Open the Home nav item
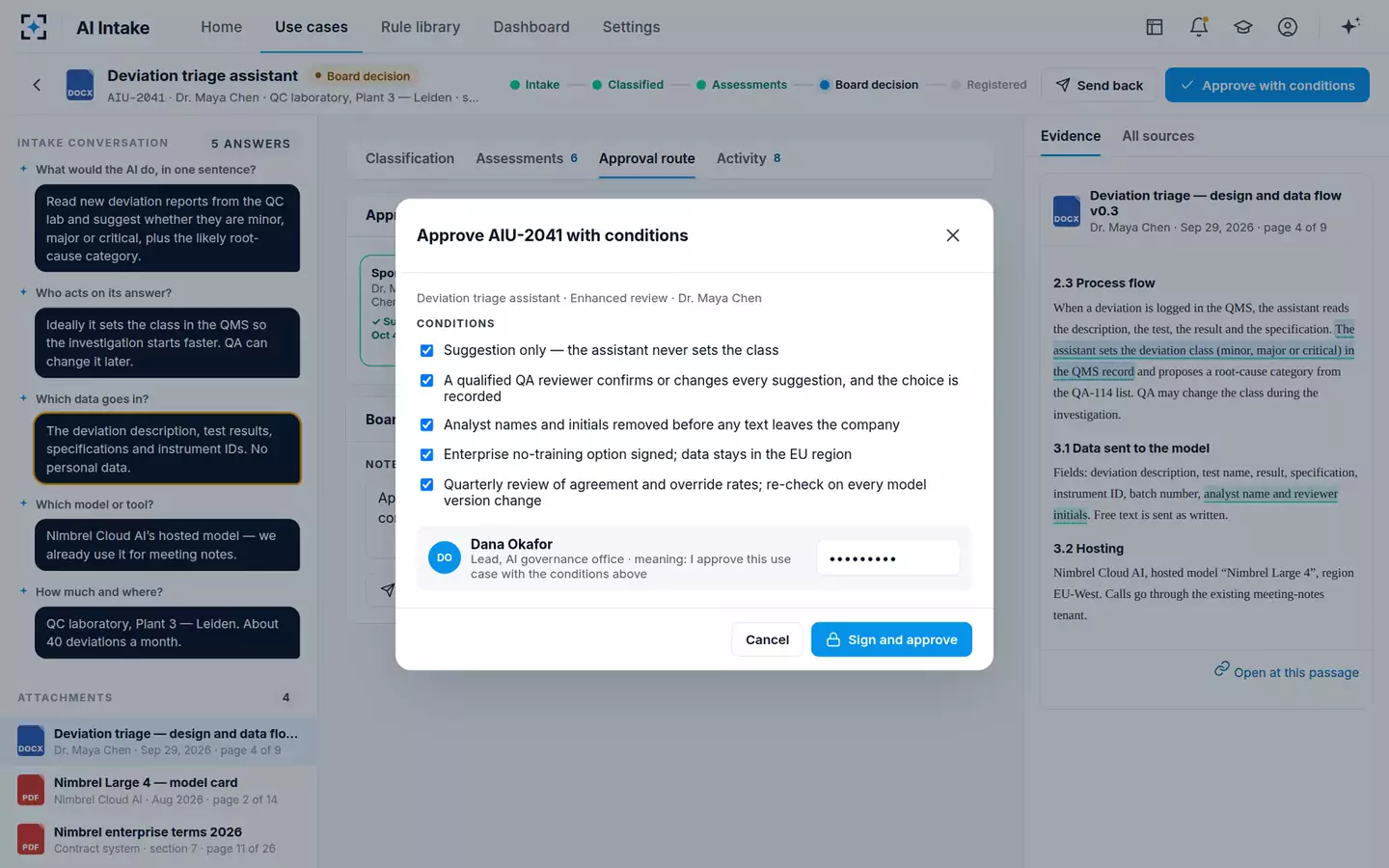The height and width of the screenshot is (868, 1389). pos(221,27)
